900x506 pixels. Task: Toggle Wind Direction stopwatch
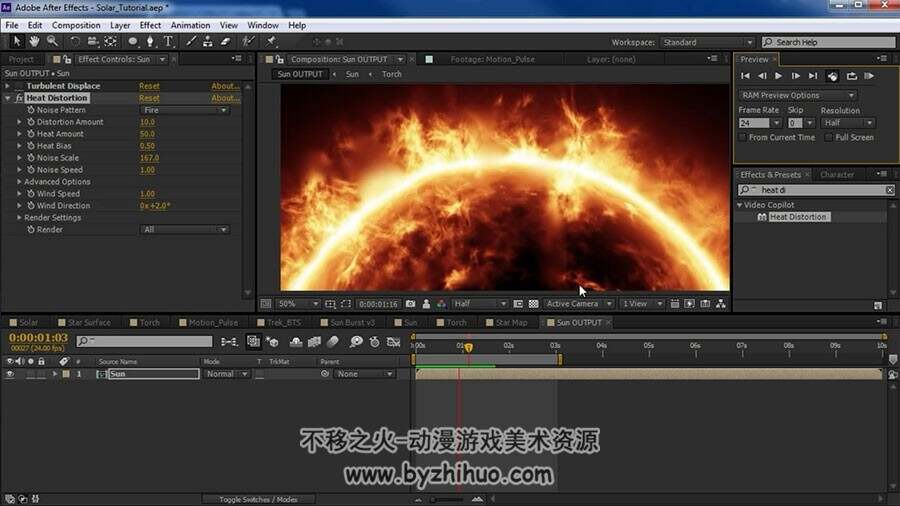click(31, 205)
